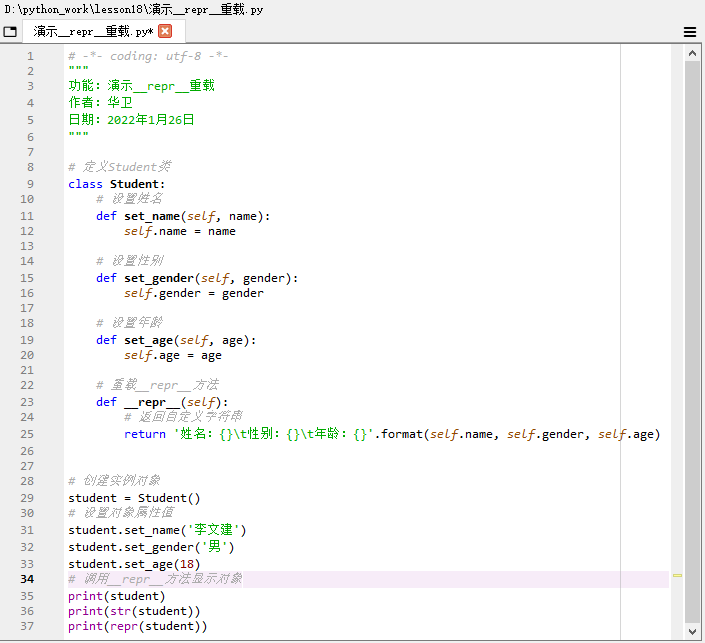Click 'set_age' method definition
Viewport: 705px width, 643px height.
click(148, 340)
